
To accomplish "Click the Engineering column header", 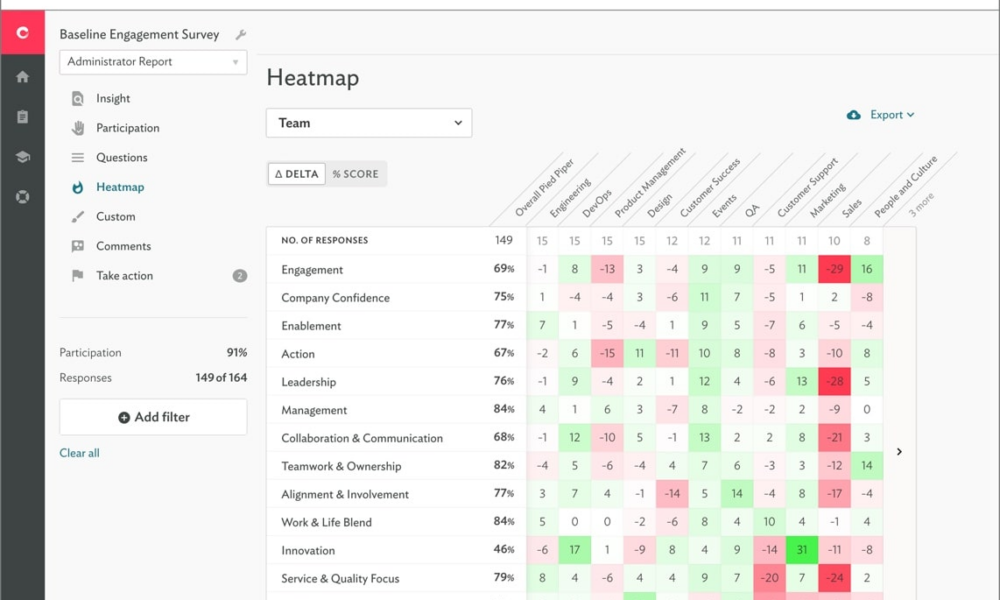I will point(570,198).
